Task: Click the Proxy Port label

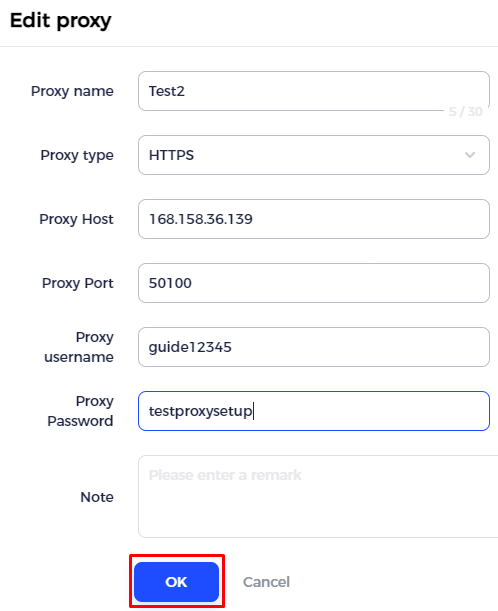Action: pos(78,283)
